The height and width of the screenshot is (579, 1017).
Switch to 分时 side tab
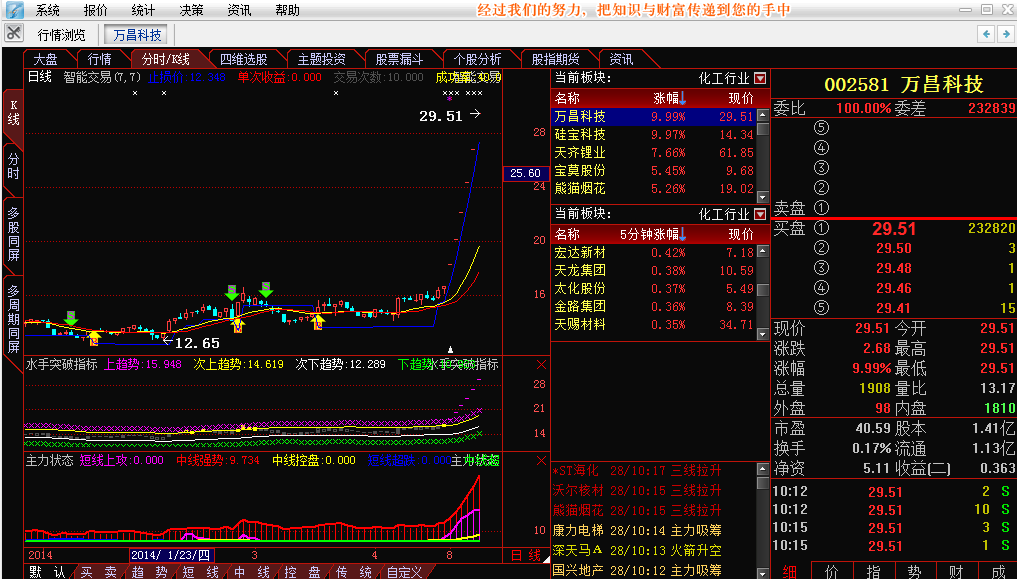[x=13, y=166]
